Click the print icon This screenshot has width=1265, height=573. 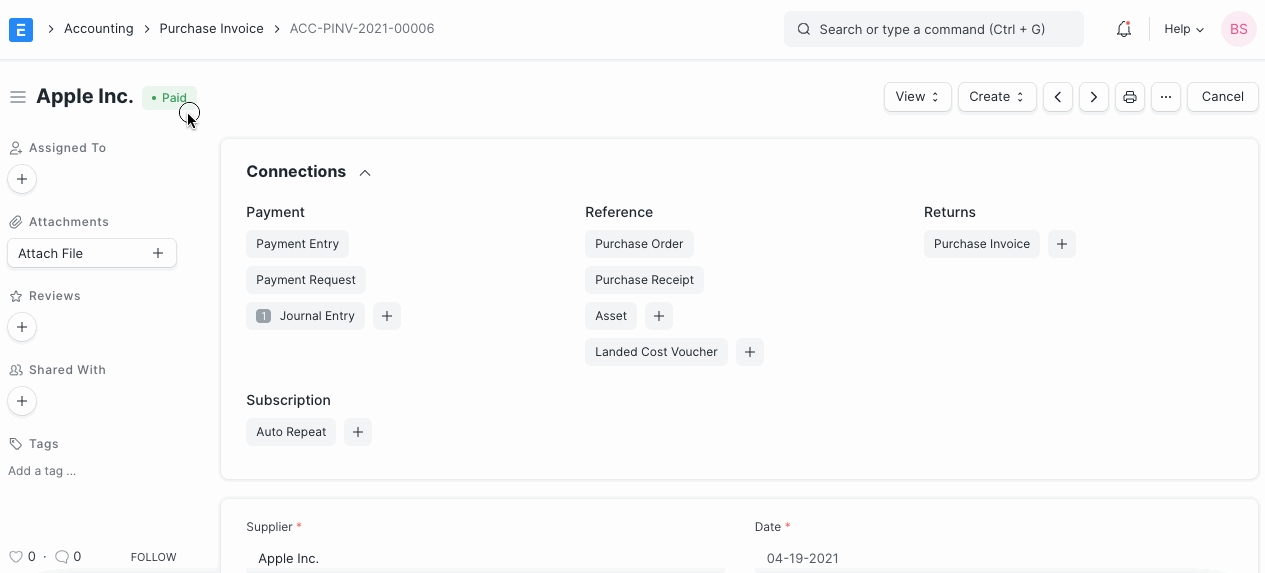click(1129, 97)
